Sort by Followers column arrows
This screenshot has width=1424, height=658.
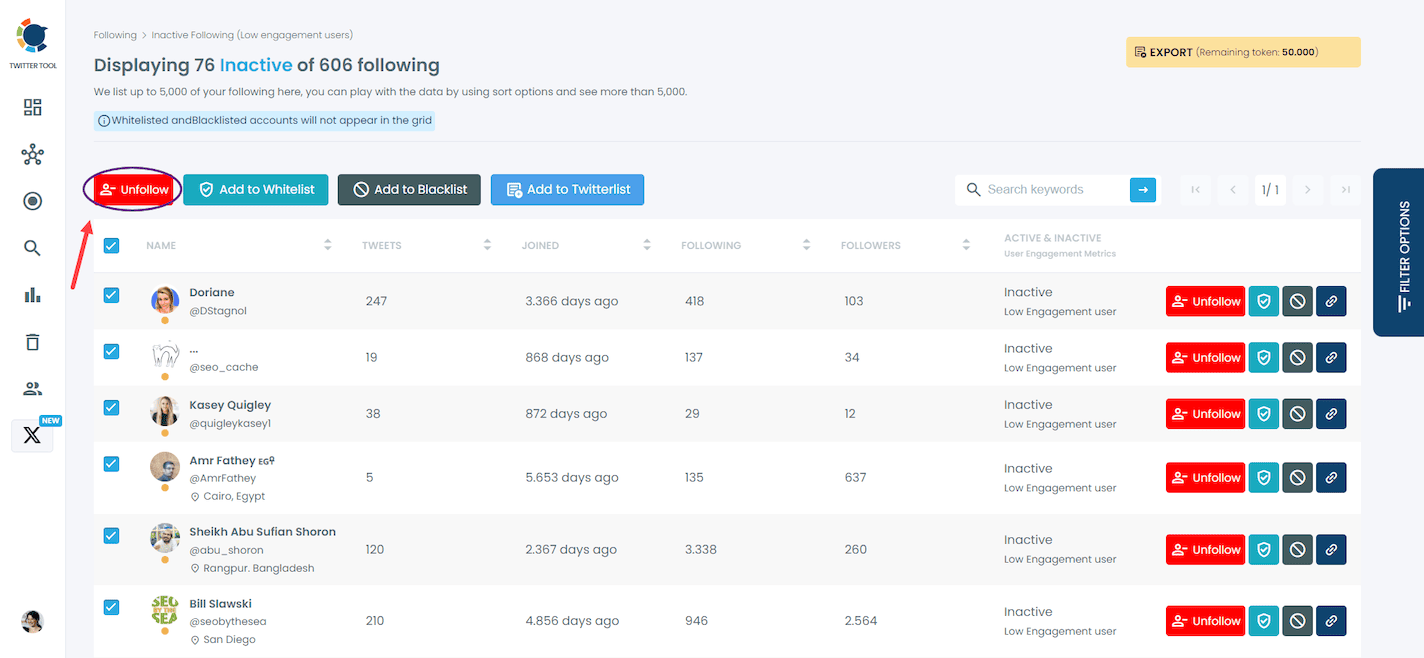pyautogui.click(x=966, y=245)
